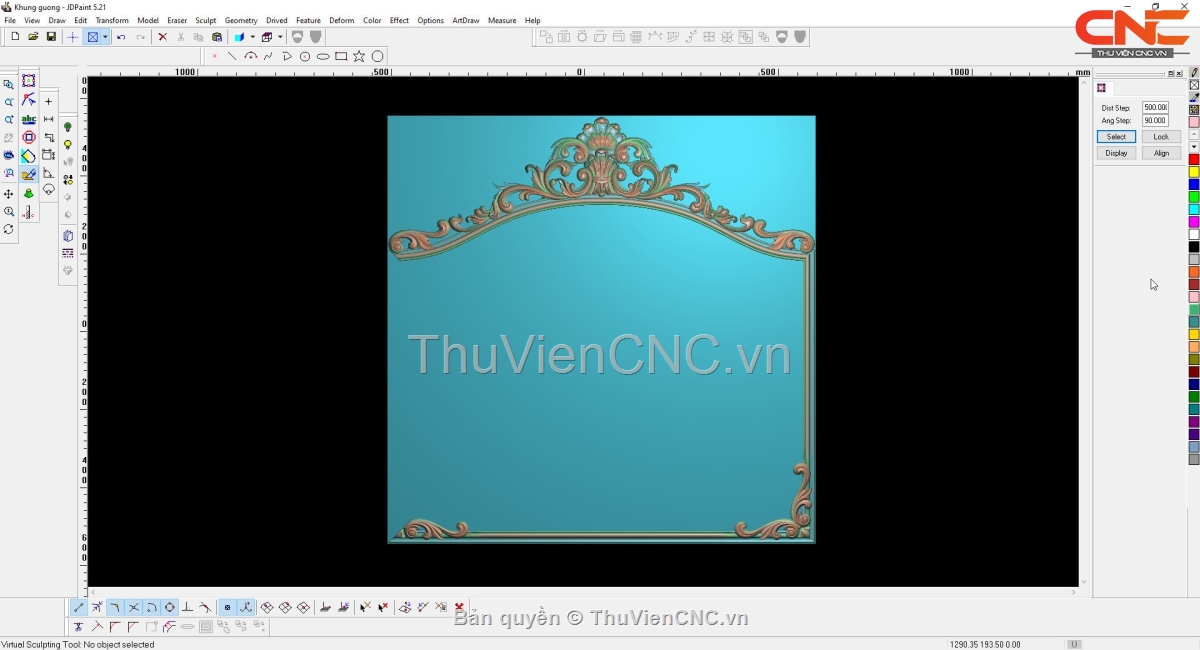Open the ArtDraw menu
This screenshot has height=650, width=1200.
point(465,20)
